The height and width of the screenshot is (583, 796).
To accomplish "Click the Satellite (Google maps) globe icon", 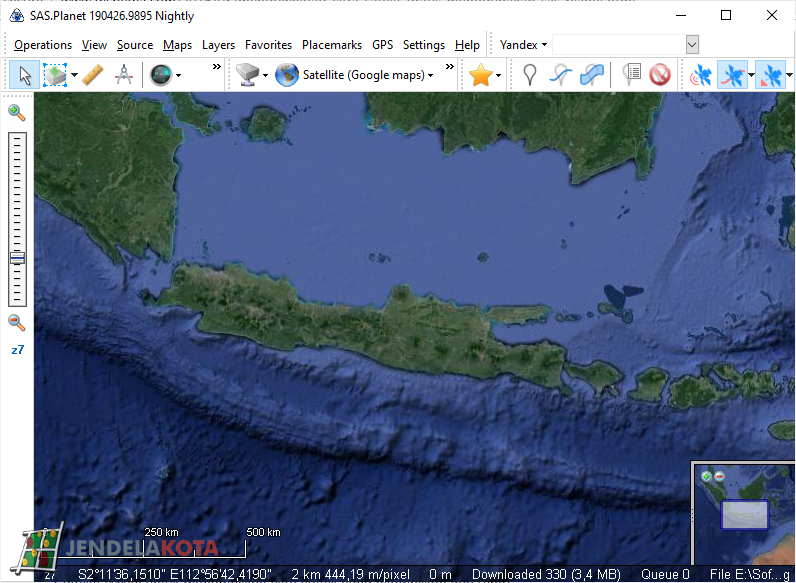I will [287, 75].
